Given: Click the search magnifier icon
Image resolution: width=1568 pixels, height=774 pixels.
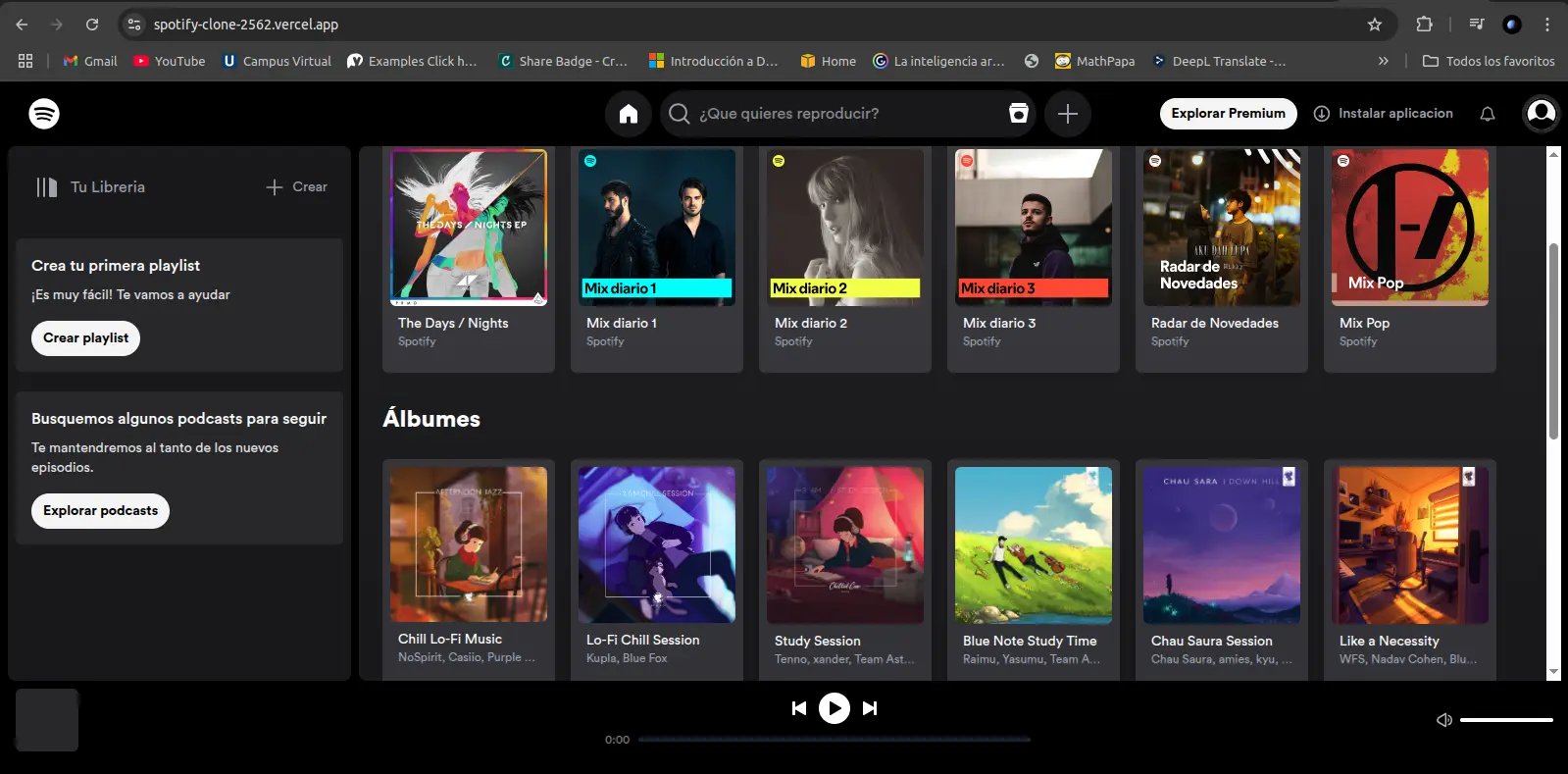Looking at the screenshot, I should [x=679, y=114].
